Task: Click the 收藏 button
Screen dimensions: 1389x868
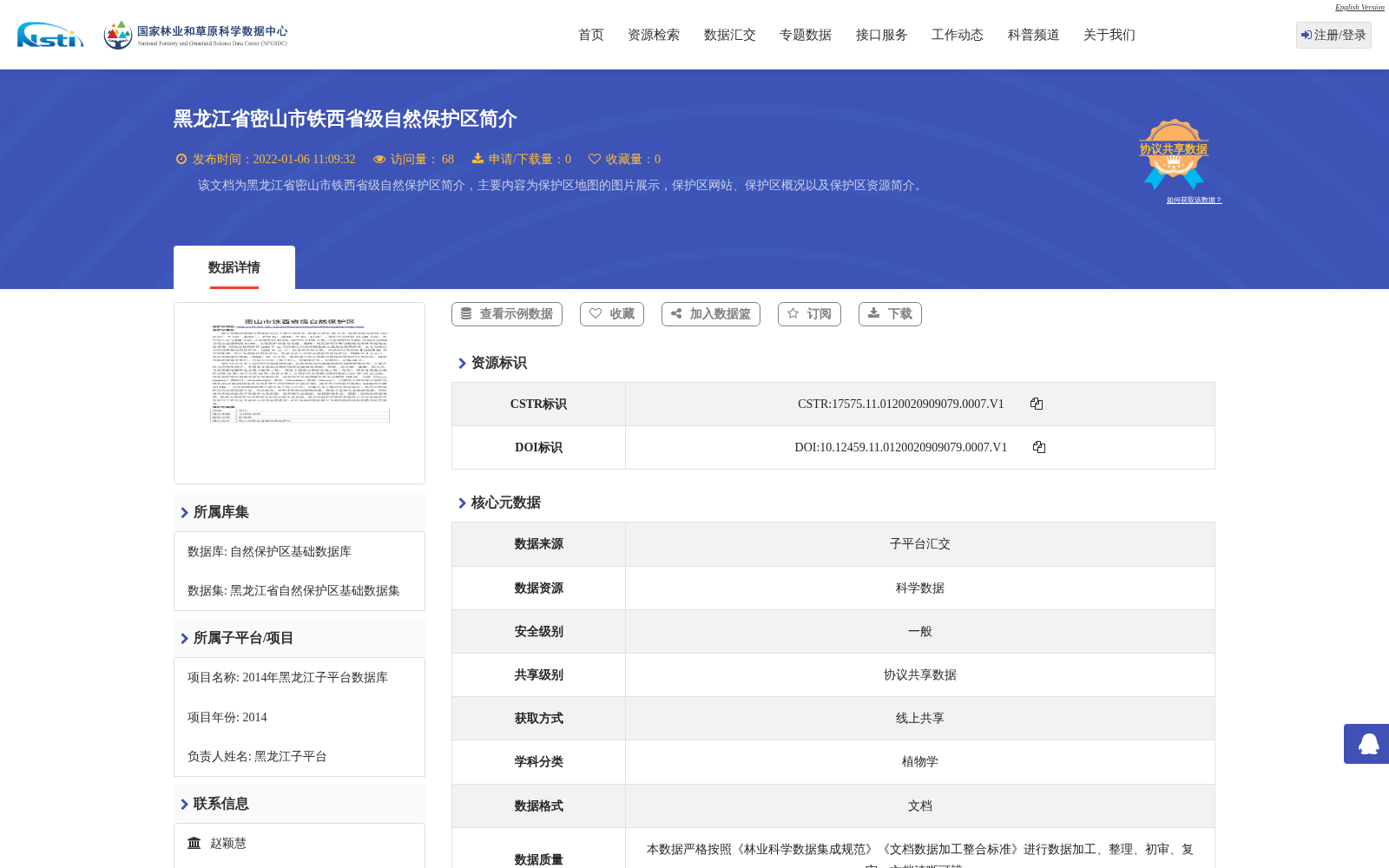Action: pos(612,314)
